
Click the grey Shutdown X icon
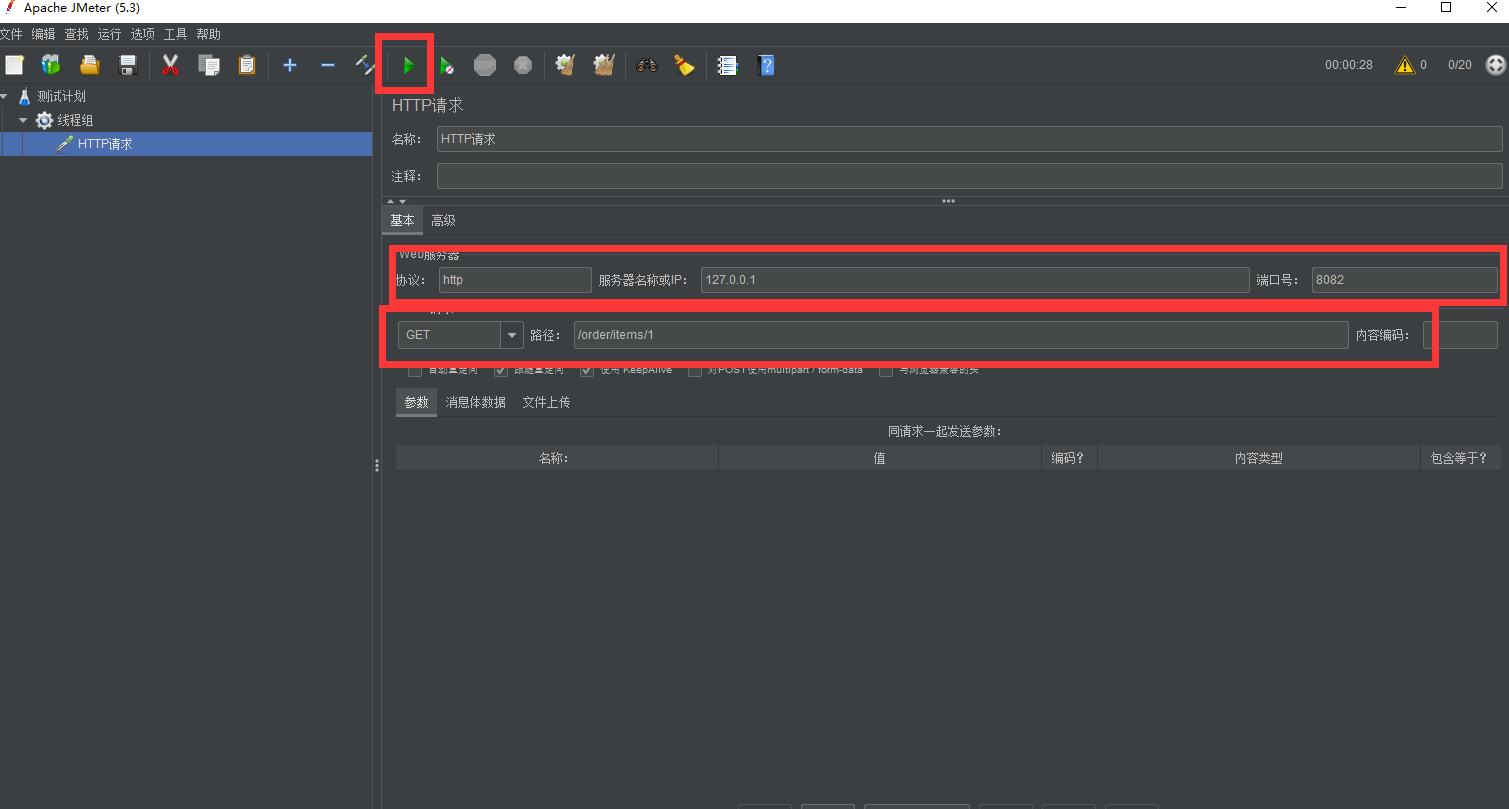coord(523,65)
